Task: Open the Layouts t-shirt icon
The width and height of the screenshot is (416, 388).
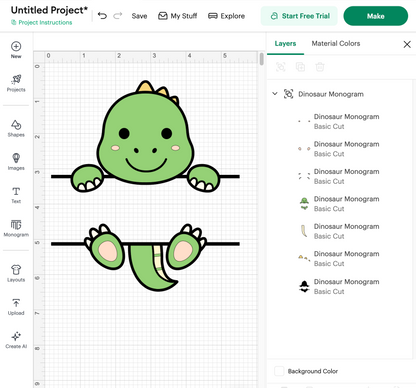Action: tap(16, 269)
